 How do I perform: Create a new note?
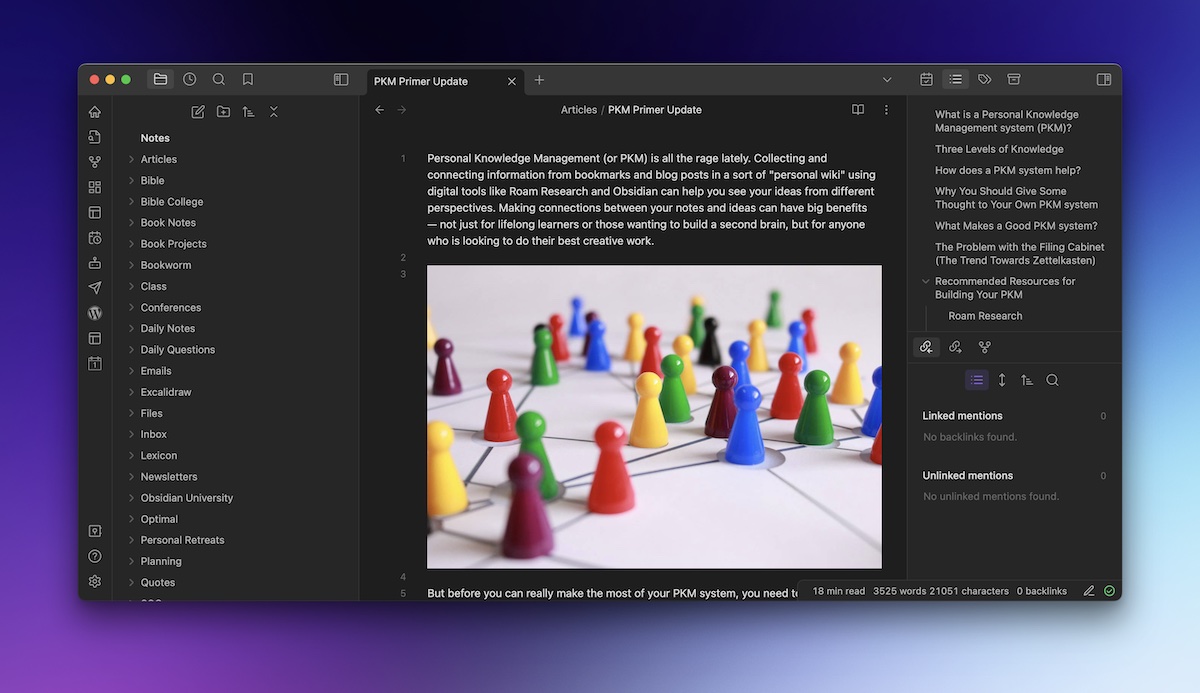pyautogui.click(x=198, y=112)
